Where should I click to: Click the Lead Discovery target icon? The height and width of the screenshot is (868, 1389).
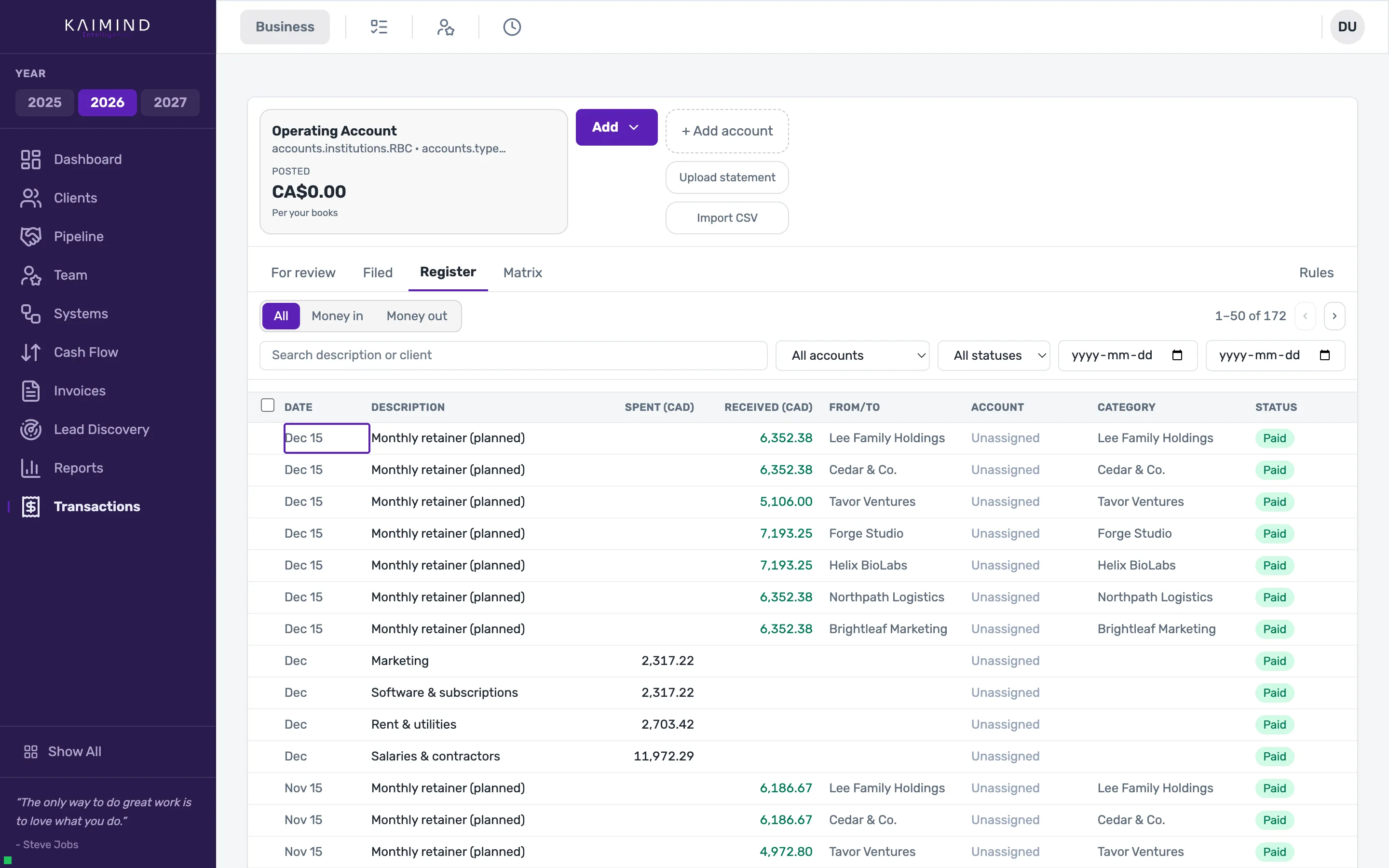[x=30, y=429]
